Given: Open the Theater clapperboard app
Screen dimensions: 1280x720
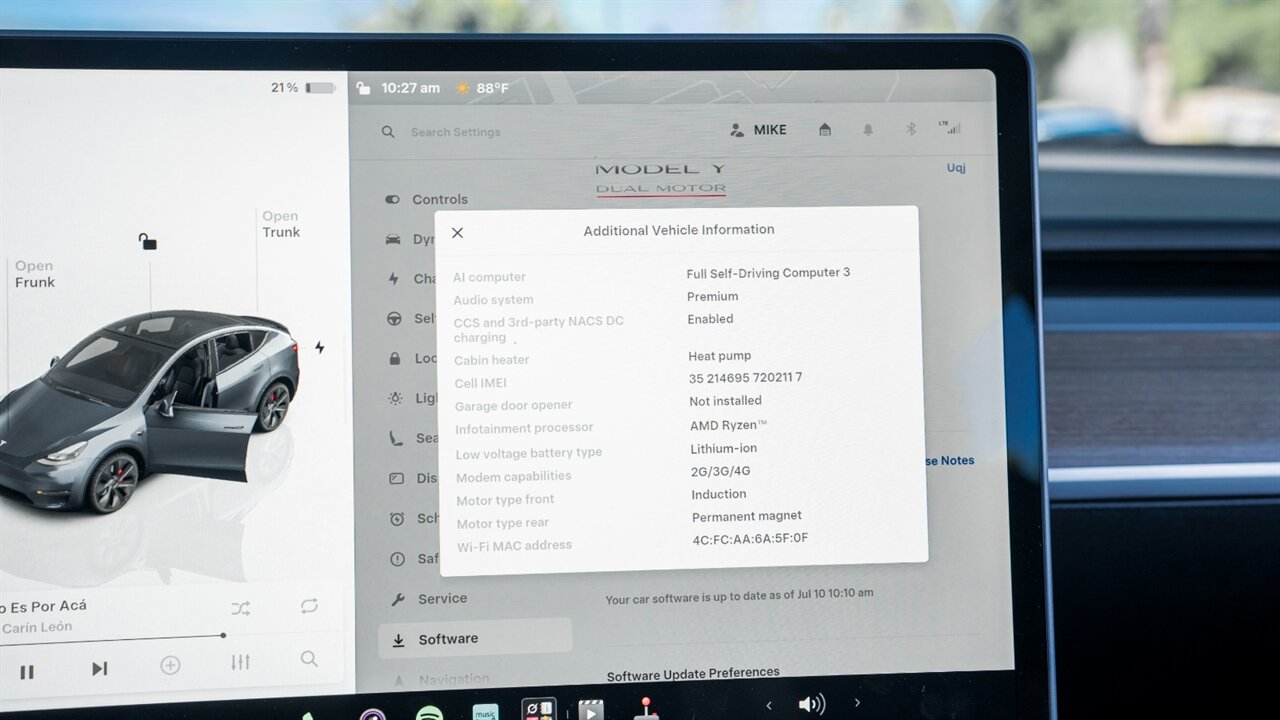Looking at the screenshot, I should 591,710.
